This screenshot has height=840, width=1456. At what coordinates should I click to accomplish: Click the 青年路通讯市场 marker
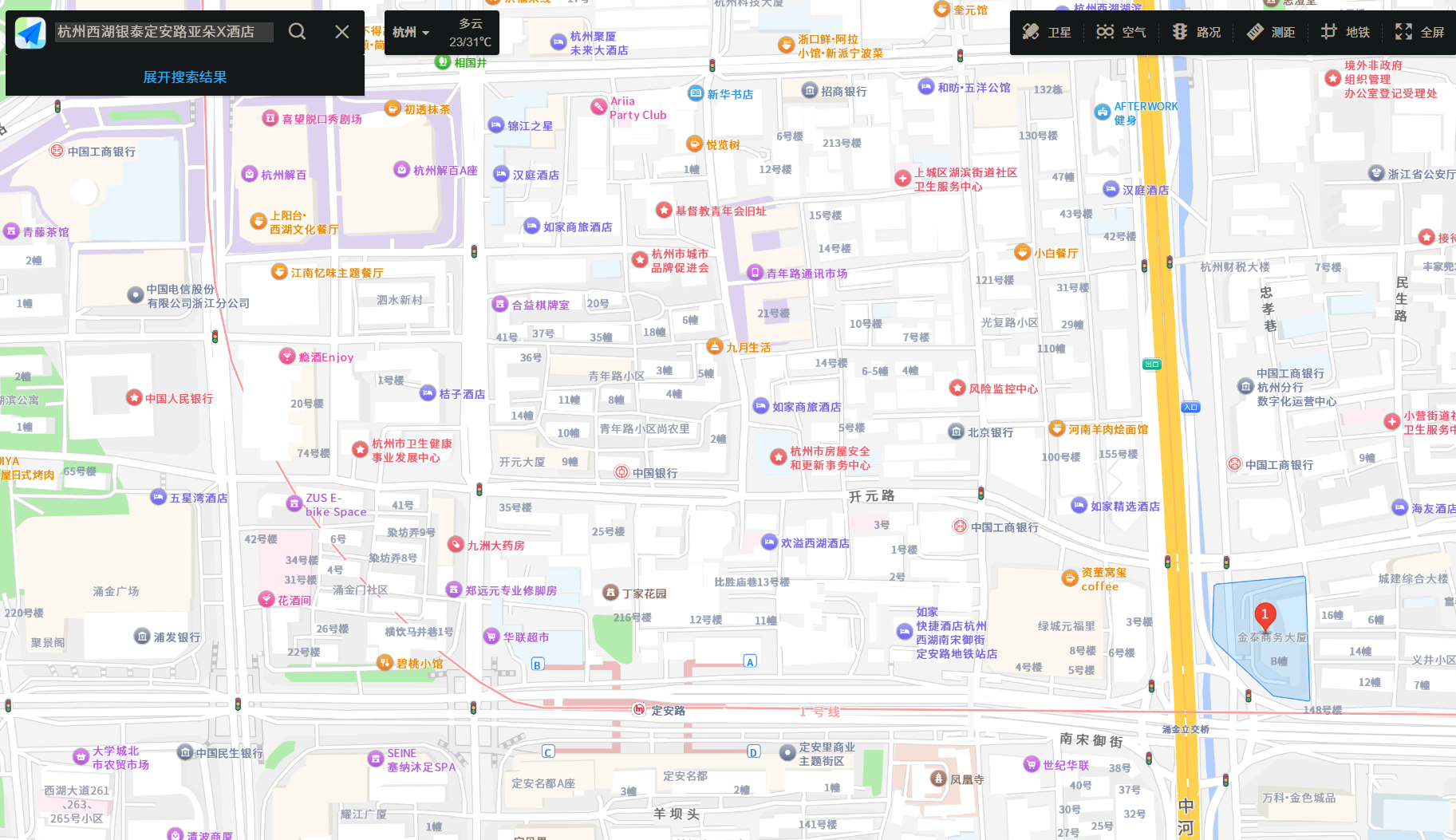pos(755,273)
